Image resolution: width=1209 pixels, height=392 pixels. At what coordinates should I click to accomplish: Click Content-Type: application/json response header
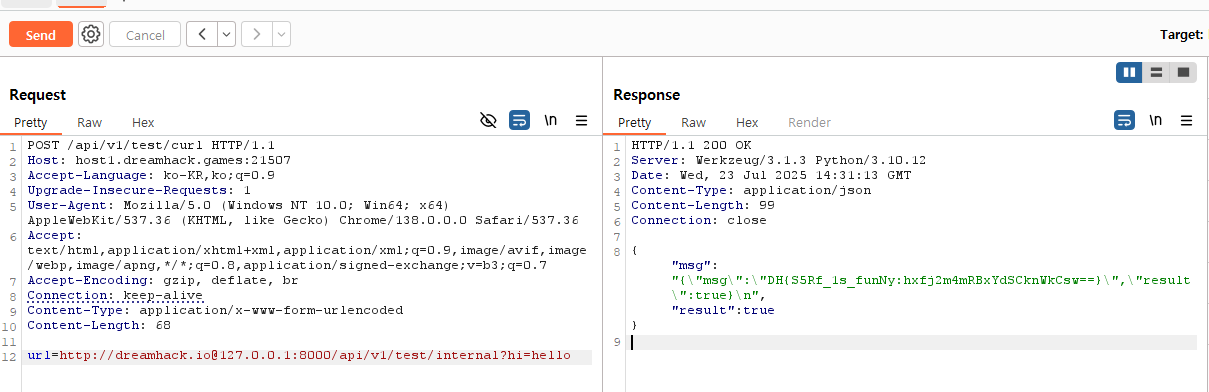point(751,189)
